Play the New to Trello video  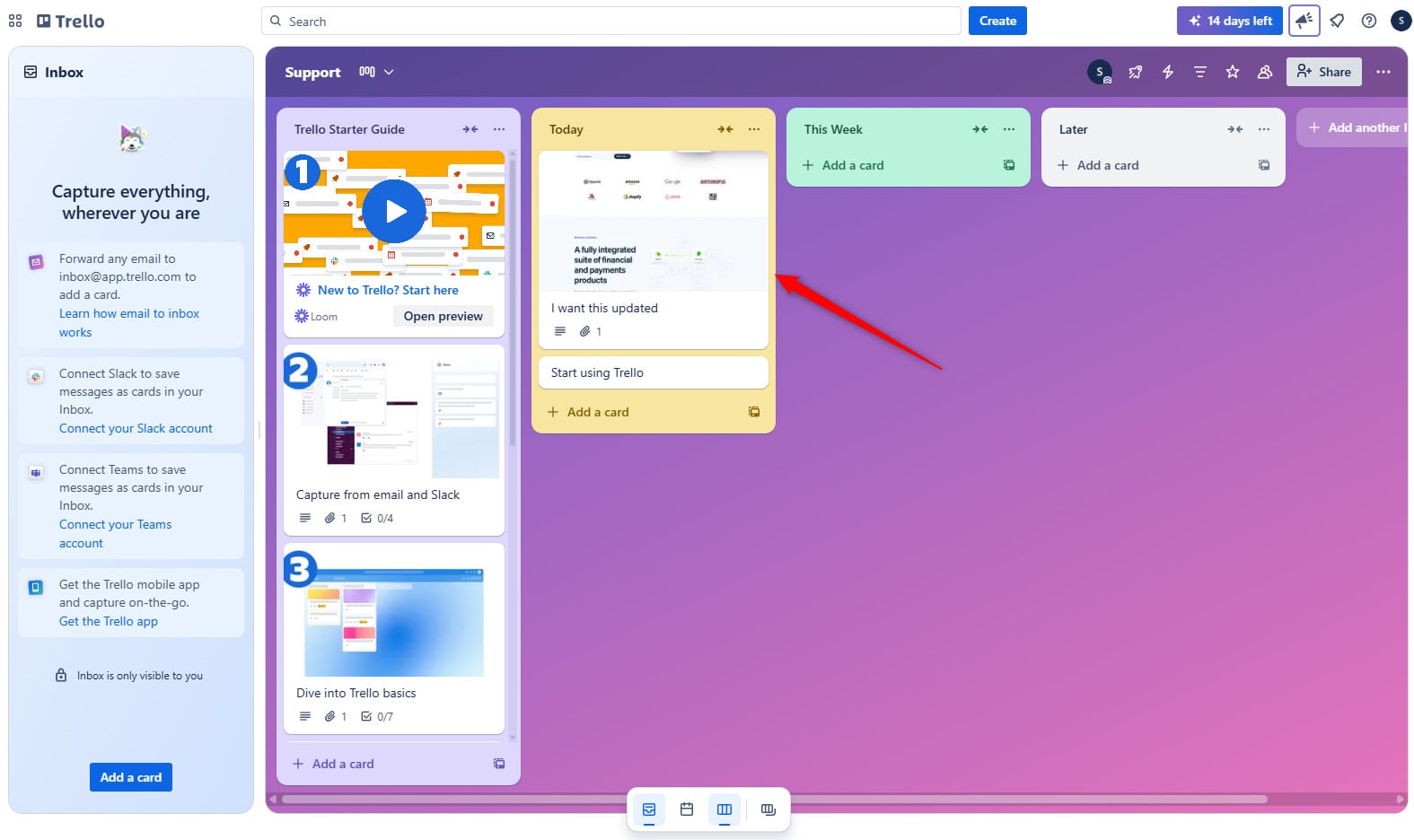click(394, 211)
